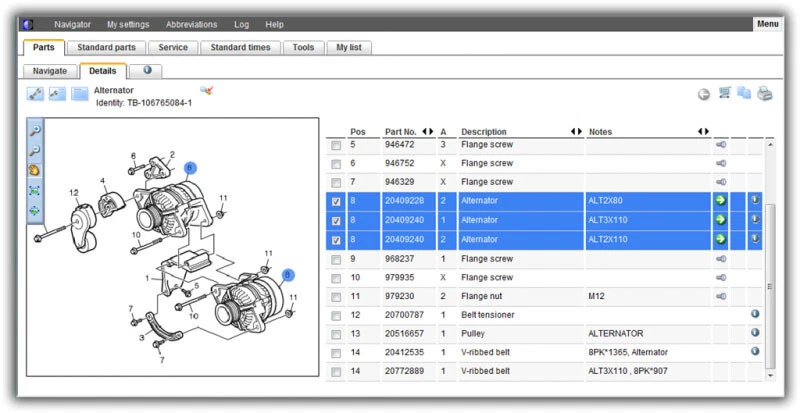Click the magnifier with red checkmark icon
Screen dimensions: 800x413
(206, 90)
